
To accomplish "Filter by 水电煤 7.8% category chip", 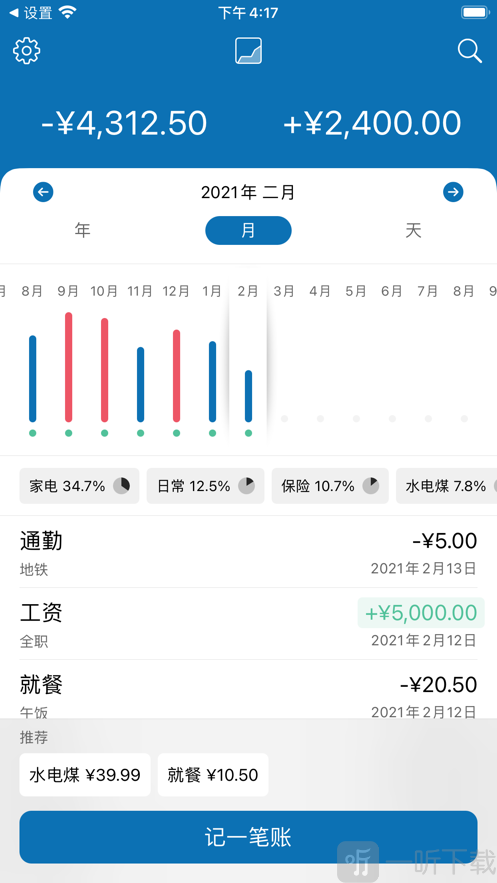I will [x=446, y=485].
